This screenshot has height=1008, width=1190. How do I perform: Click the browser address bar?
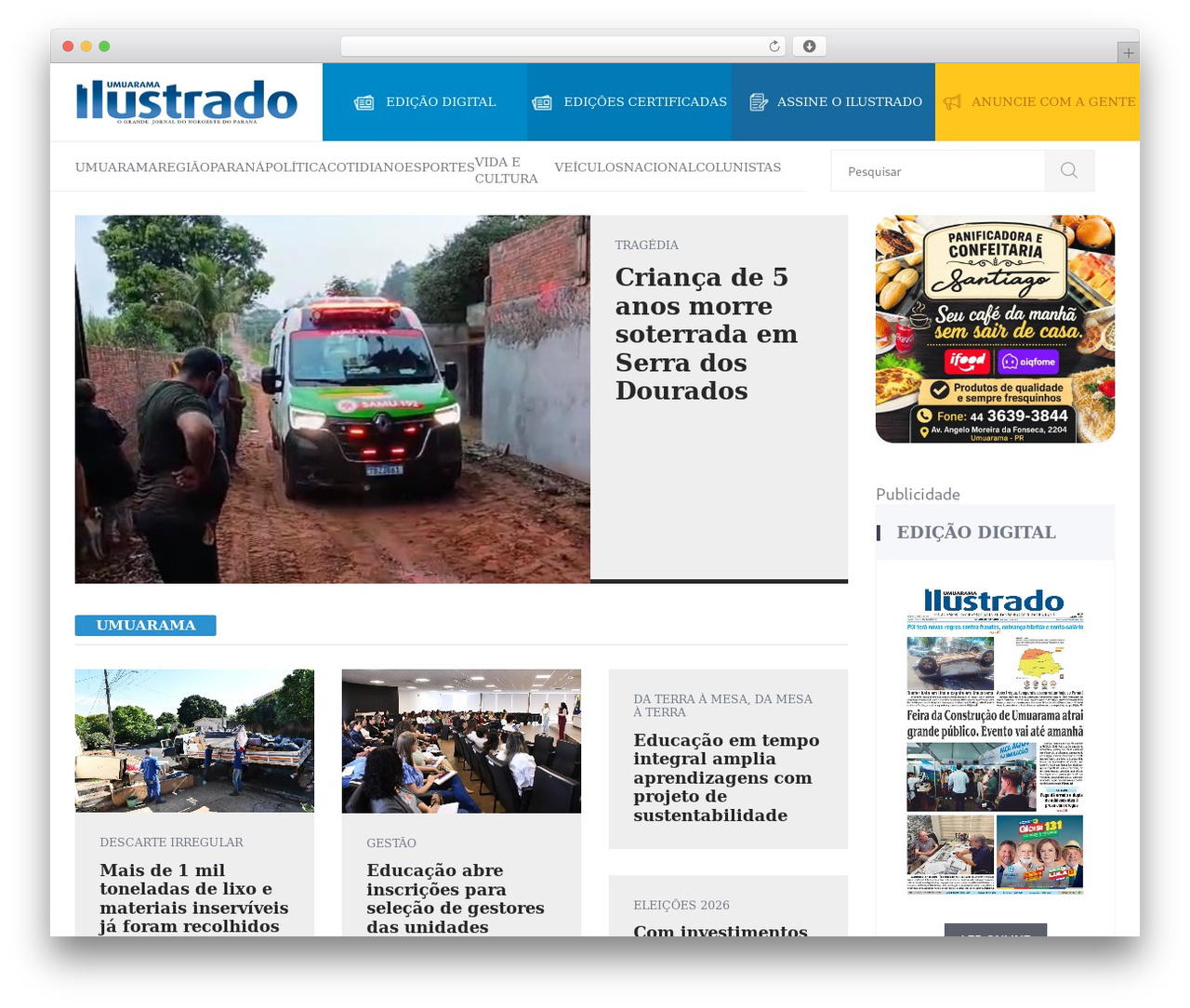point(562,46)
